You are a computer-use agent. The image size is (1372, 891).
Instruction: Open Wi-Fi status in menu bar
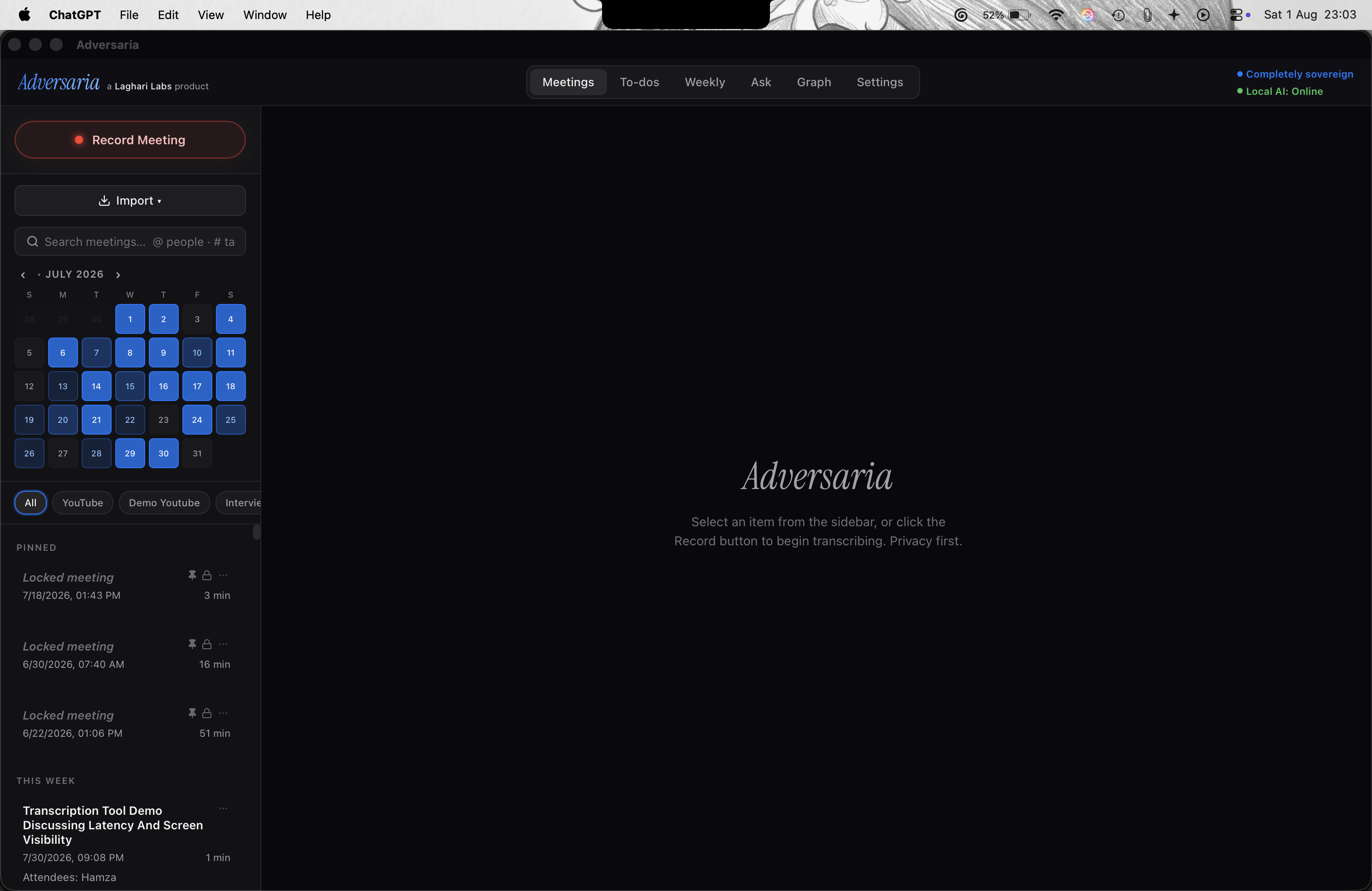(1056, 15)
